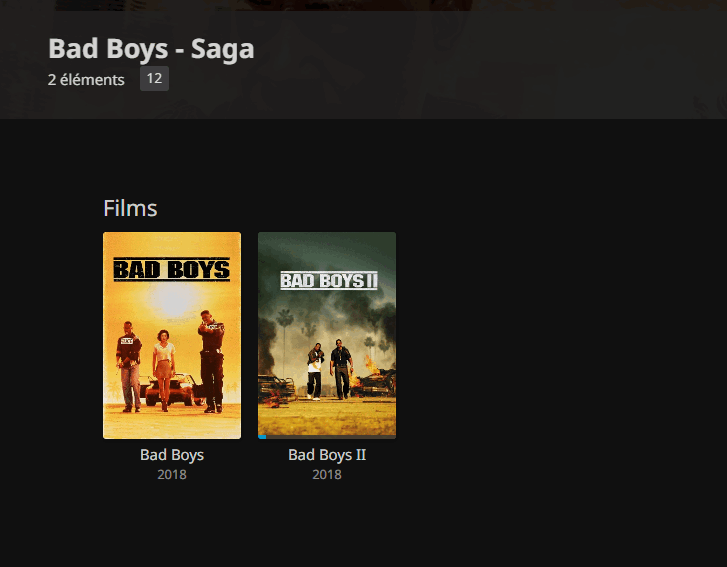Open the Bad Boys movie poster

tap(172, 335)
